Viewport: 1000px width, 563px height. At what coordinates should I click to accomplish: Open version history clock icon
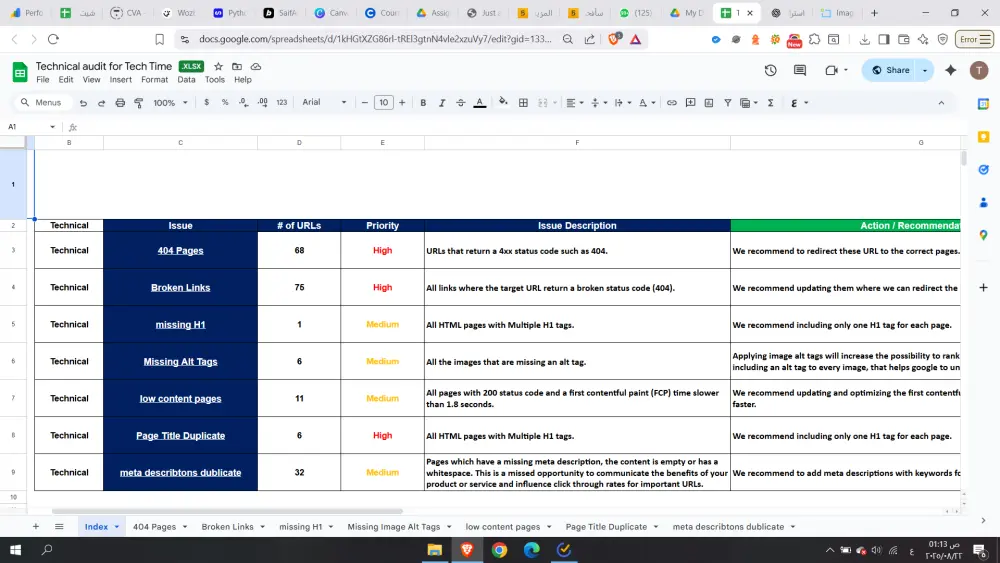[x=770, y=70]
